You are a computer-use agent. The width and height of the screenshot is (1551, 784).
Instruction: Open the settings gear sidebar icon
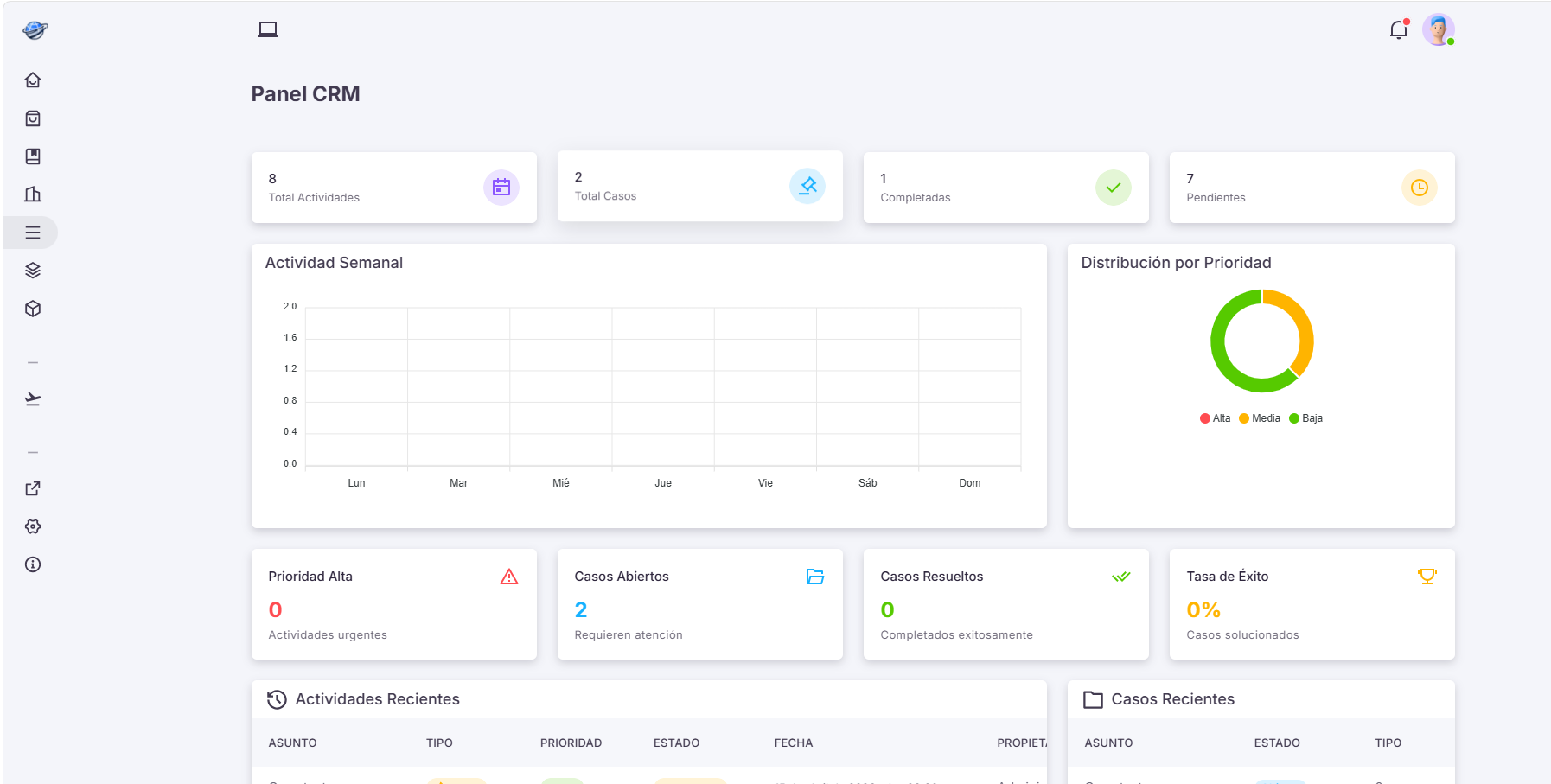(33, 526)
